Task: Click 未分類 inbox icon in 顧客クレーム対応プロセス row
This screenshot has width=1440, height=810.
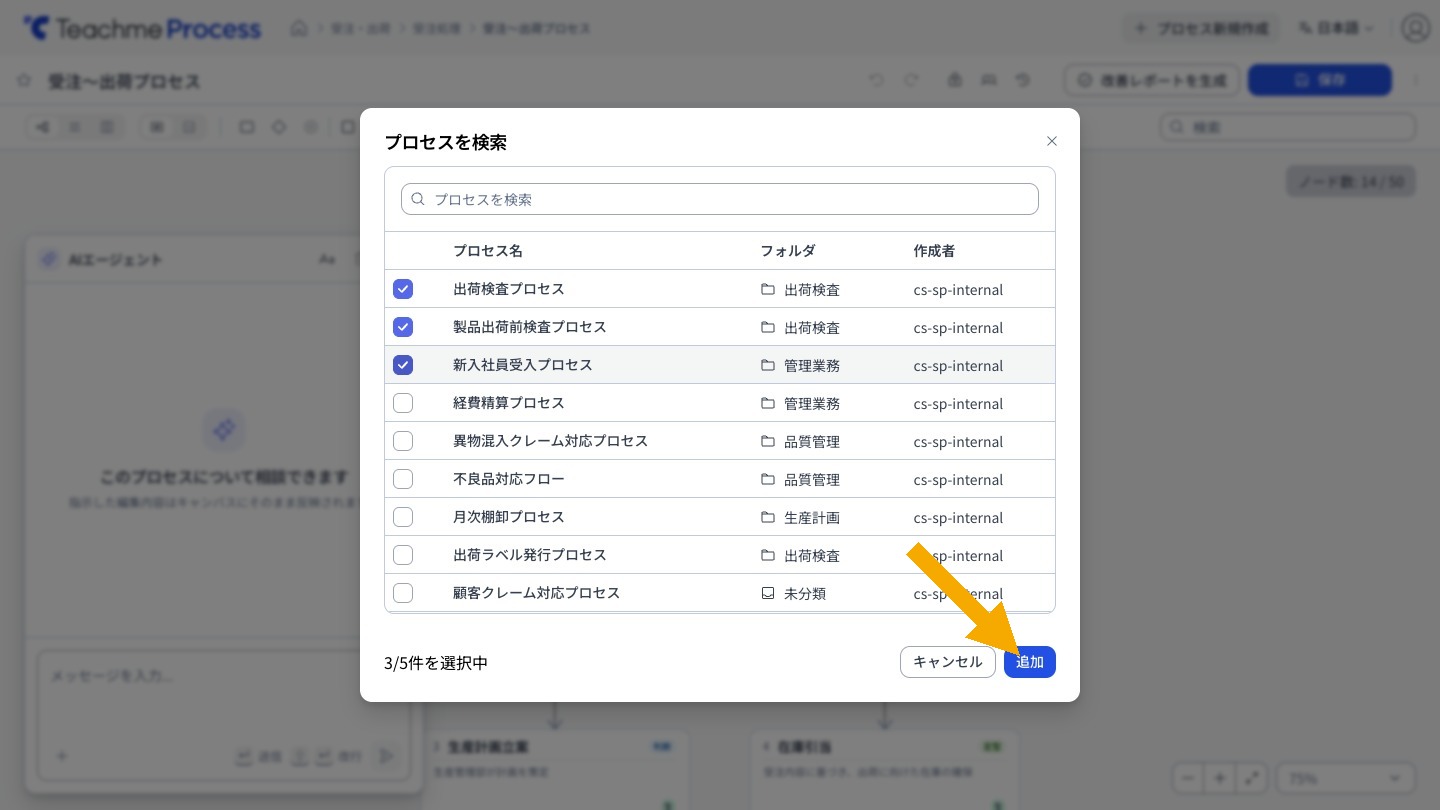Action: pos(768,593)
